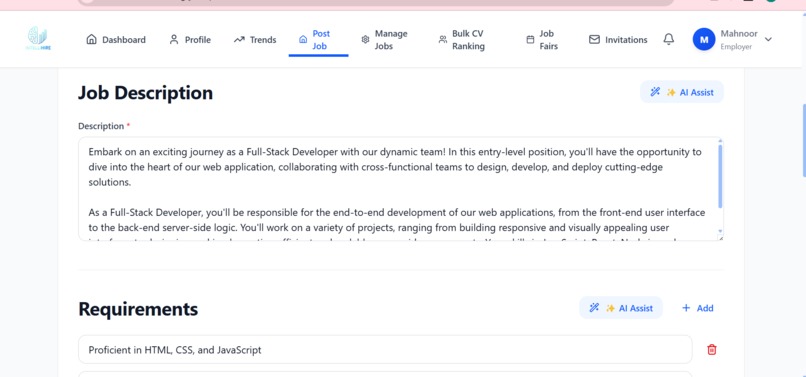
Task: Click the blue M user avatar
Action: (x=704, y=39)
